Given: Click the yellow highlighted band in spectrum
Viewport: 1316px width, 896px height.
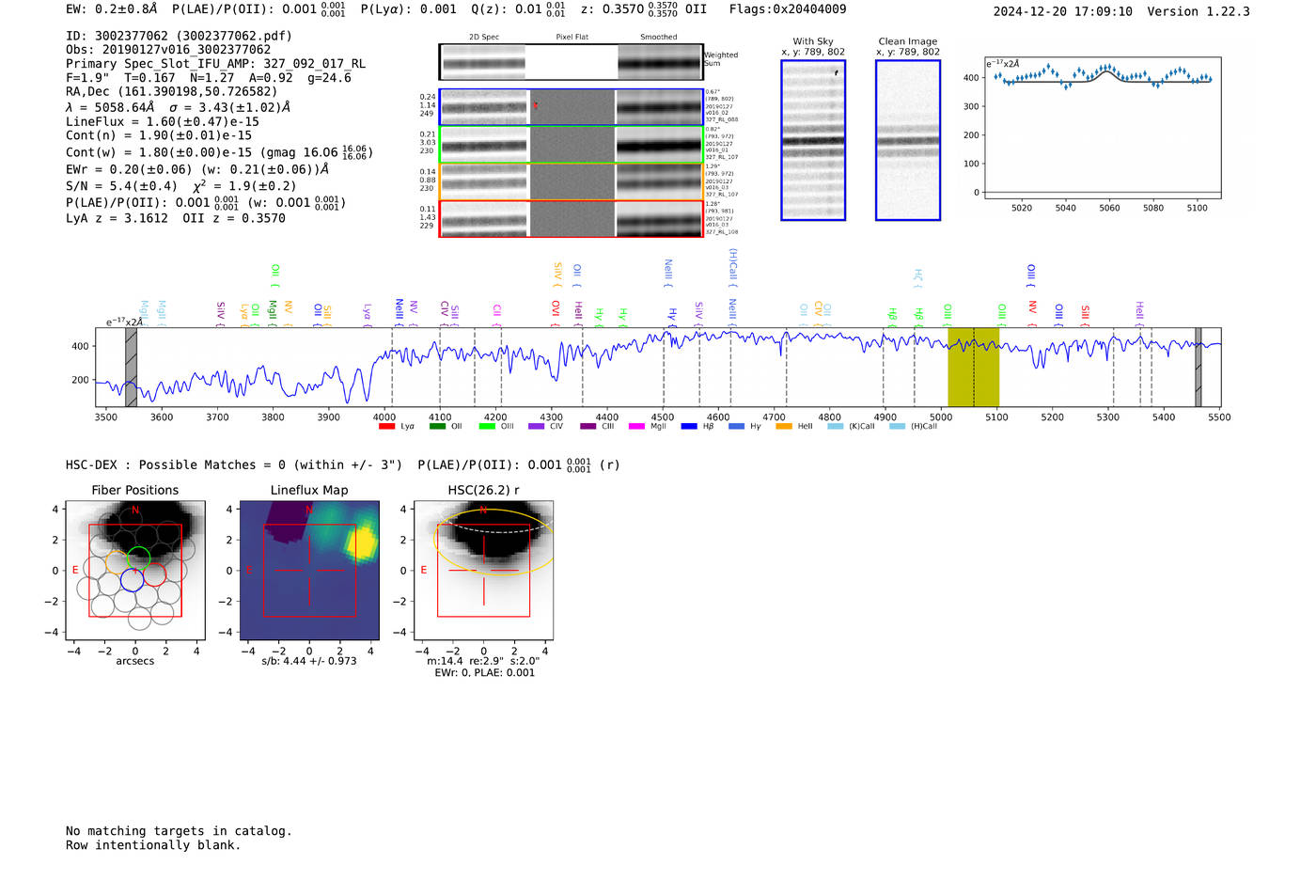Looking at the screenshot, I should pyautogui.click(x=973, y=367).
